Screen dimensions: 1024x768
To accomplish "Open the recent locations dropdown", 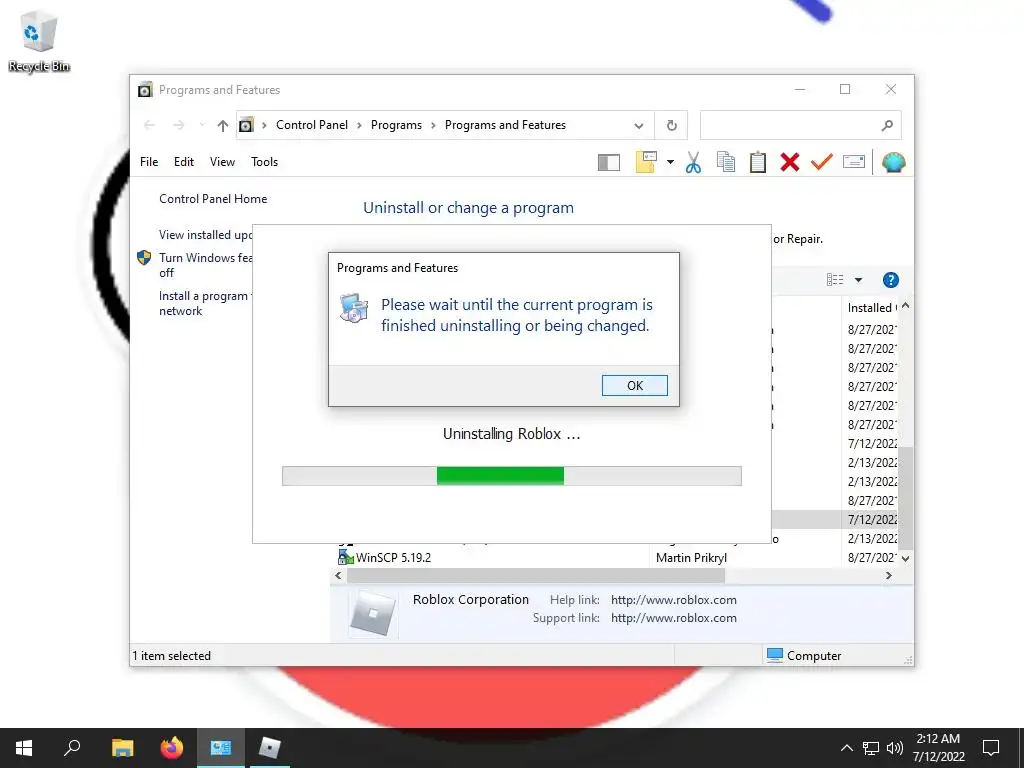I will click(202, 125).
